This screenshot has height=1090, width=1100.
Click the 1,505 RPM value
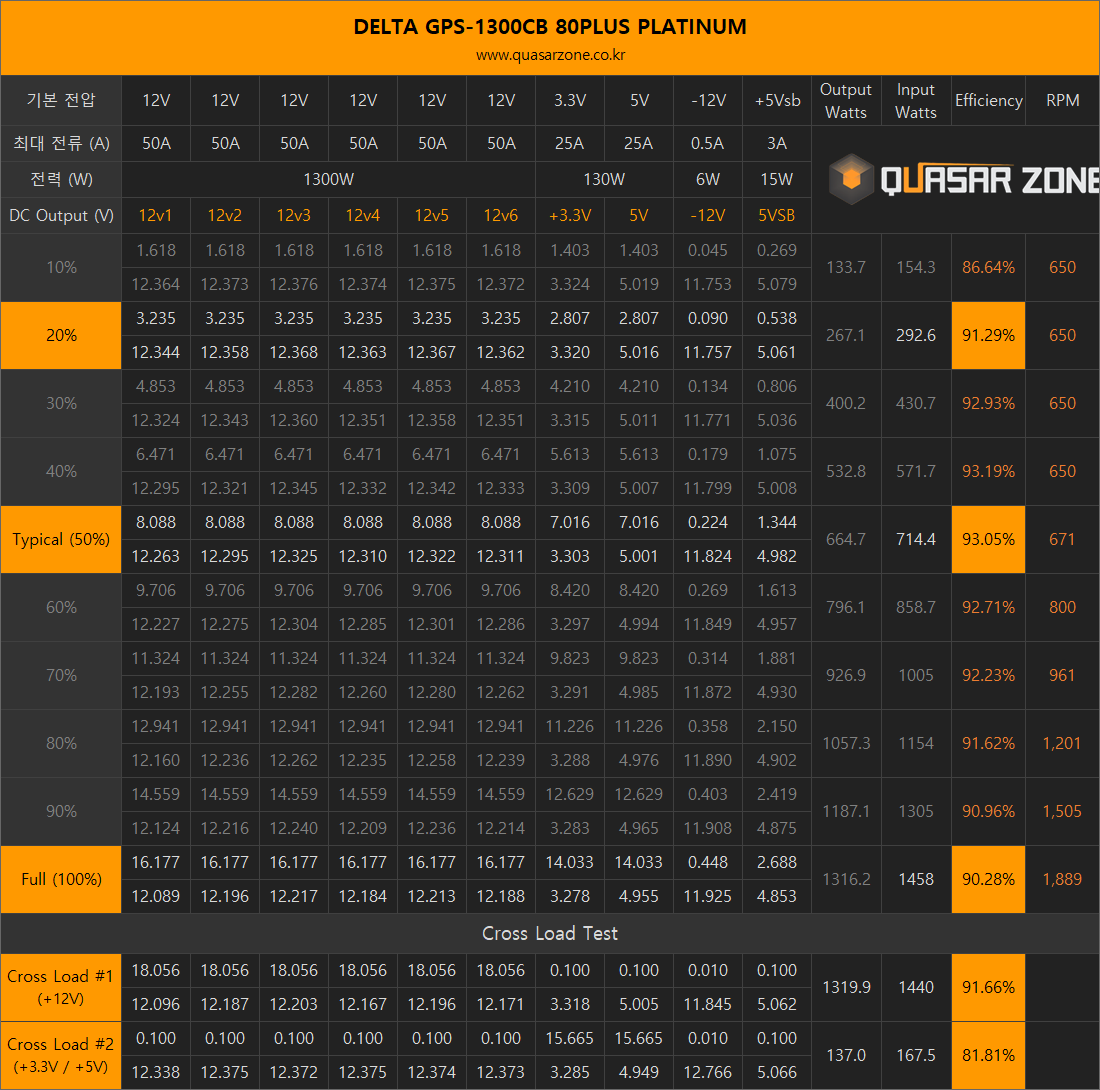tap(1062, 812)
